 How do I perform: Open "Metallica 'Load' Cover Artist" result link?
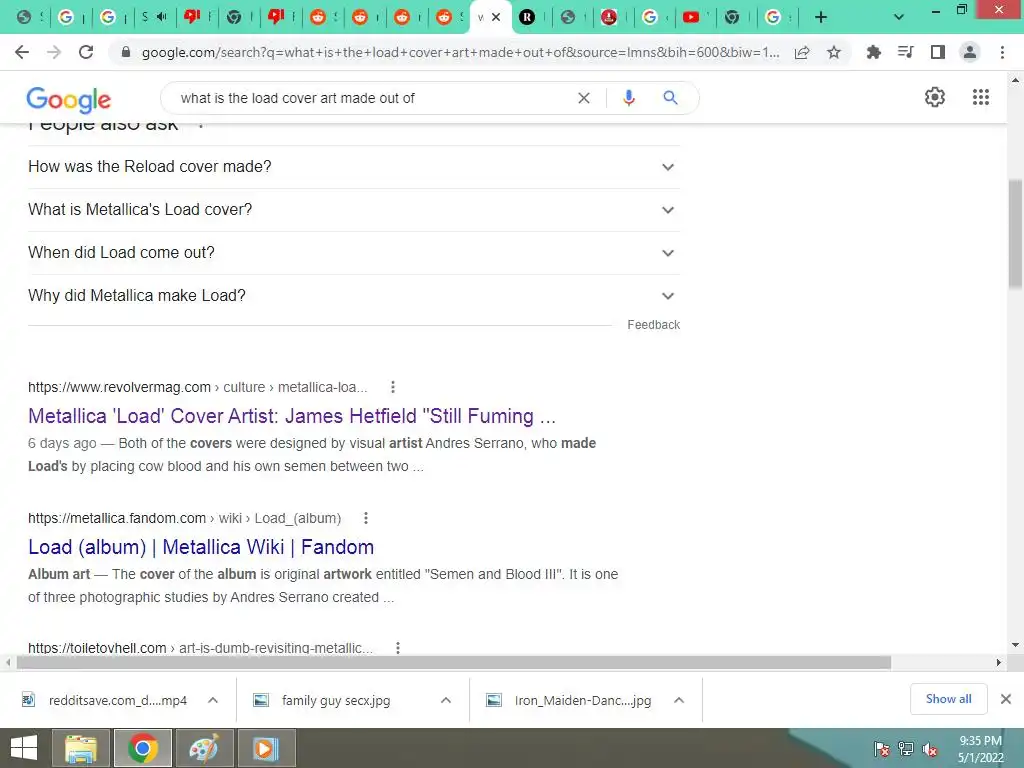[292, 416]
